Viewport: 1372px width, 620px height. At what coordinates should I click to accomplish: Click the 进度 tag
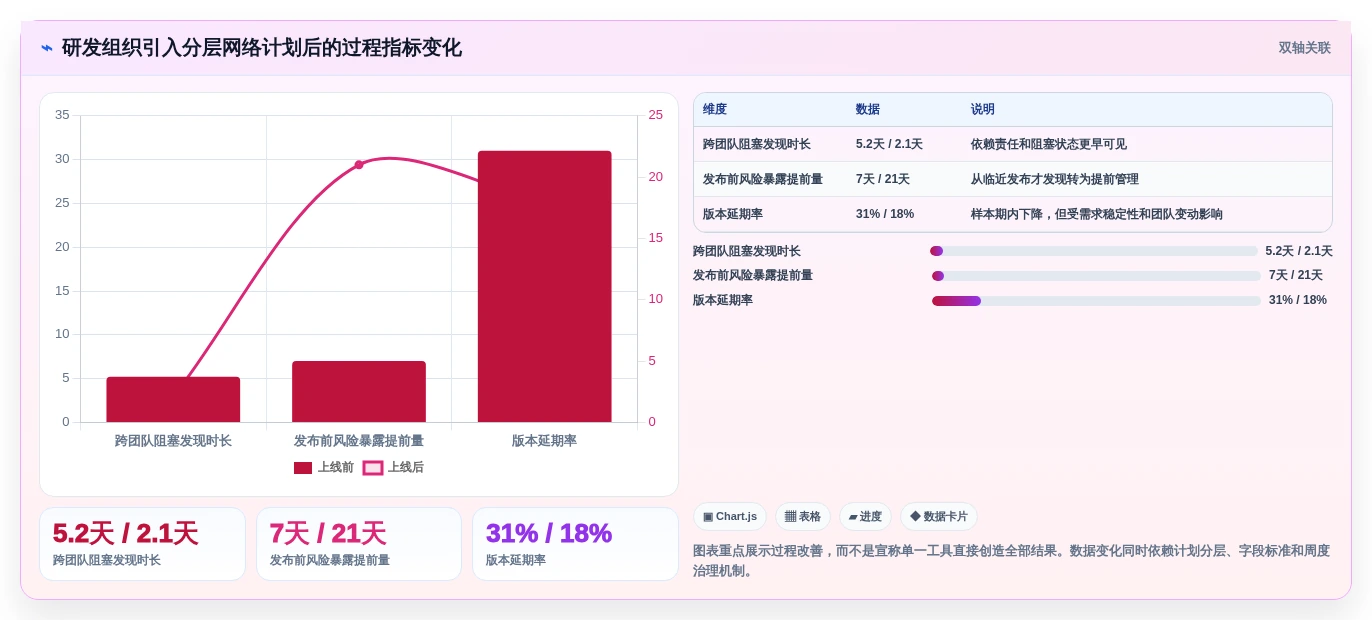pyautogui.click(x=865, y=517)
